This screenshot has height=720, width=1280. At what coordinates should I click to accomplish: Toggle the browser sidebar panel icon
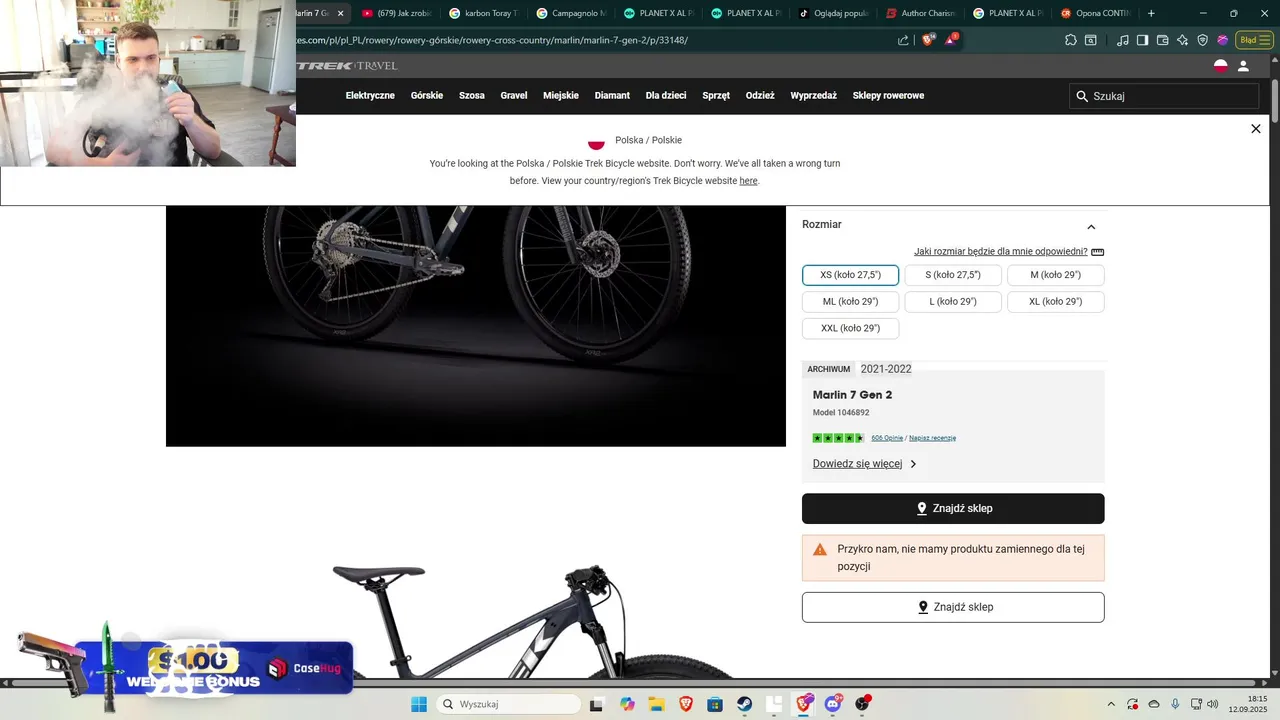pyautogui.click(x=1142, y=40)
